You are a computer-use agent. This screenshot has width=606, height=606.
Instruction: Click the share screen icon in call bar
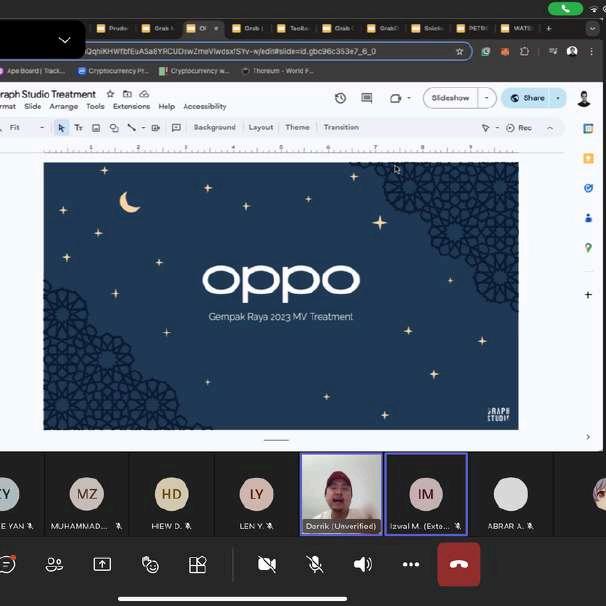pyautogui.click(x=102, y=564)
